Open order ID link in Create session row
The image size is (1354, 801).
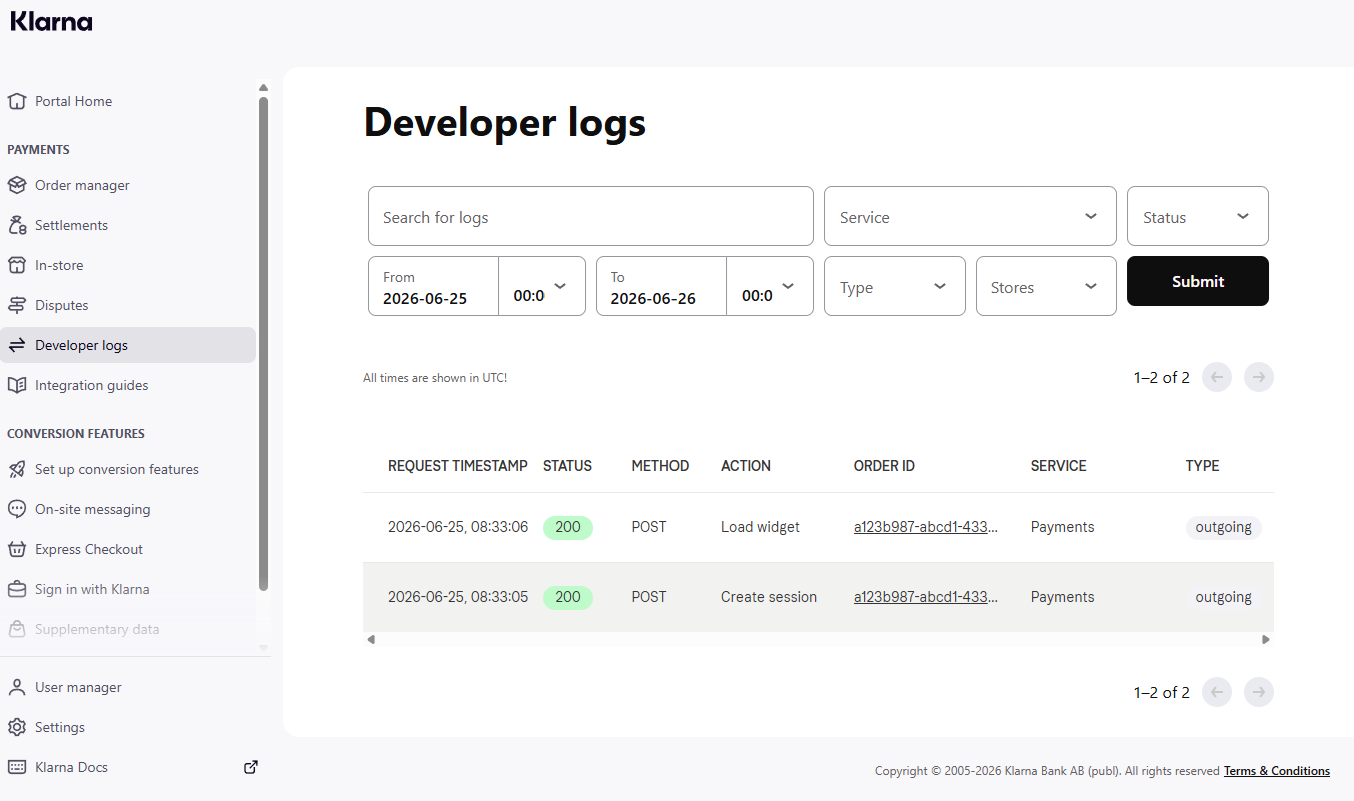926,597
